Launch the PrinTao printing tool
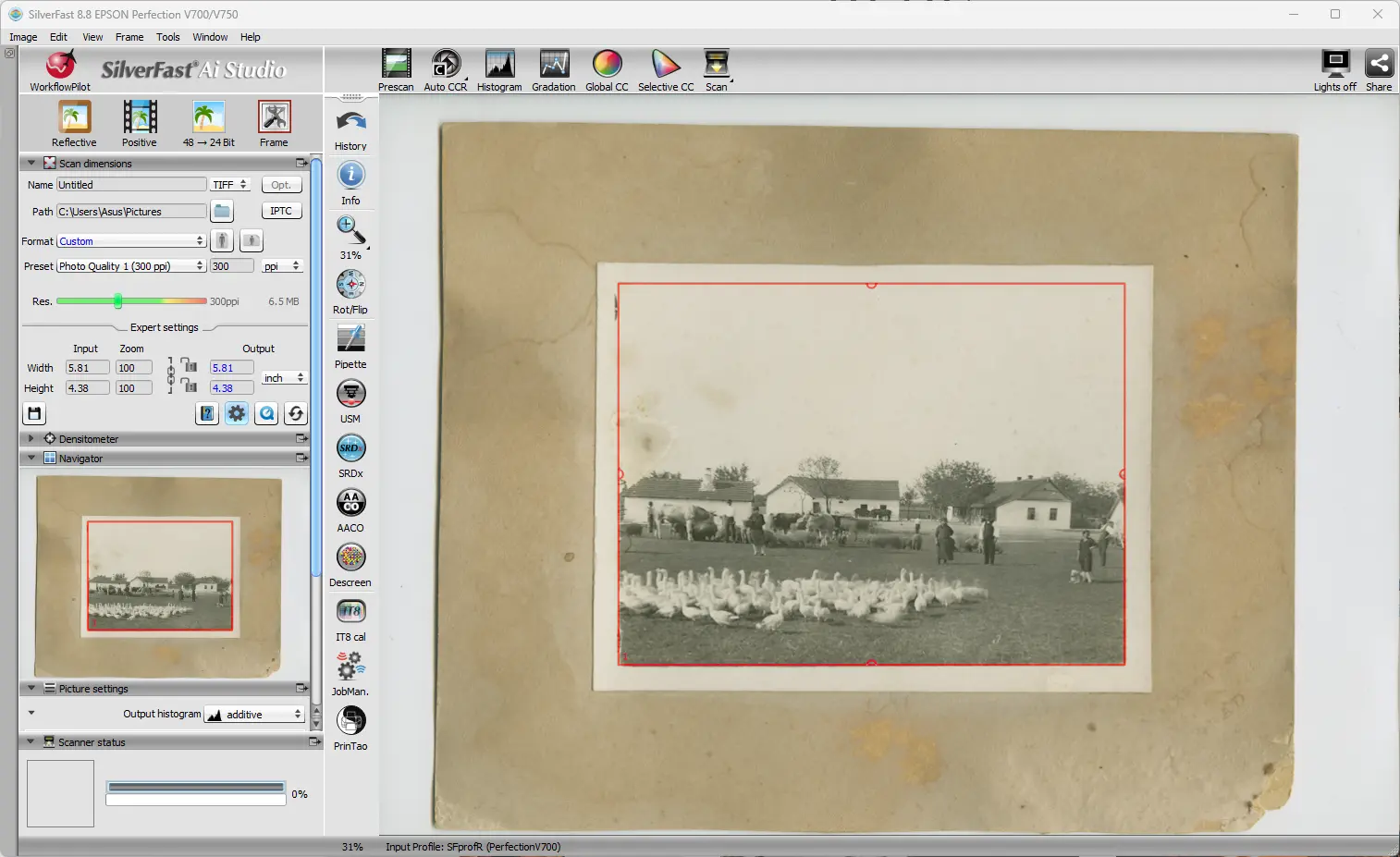Image resolution: width=1400 pixels, height=857 pixels. (350, 720)
